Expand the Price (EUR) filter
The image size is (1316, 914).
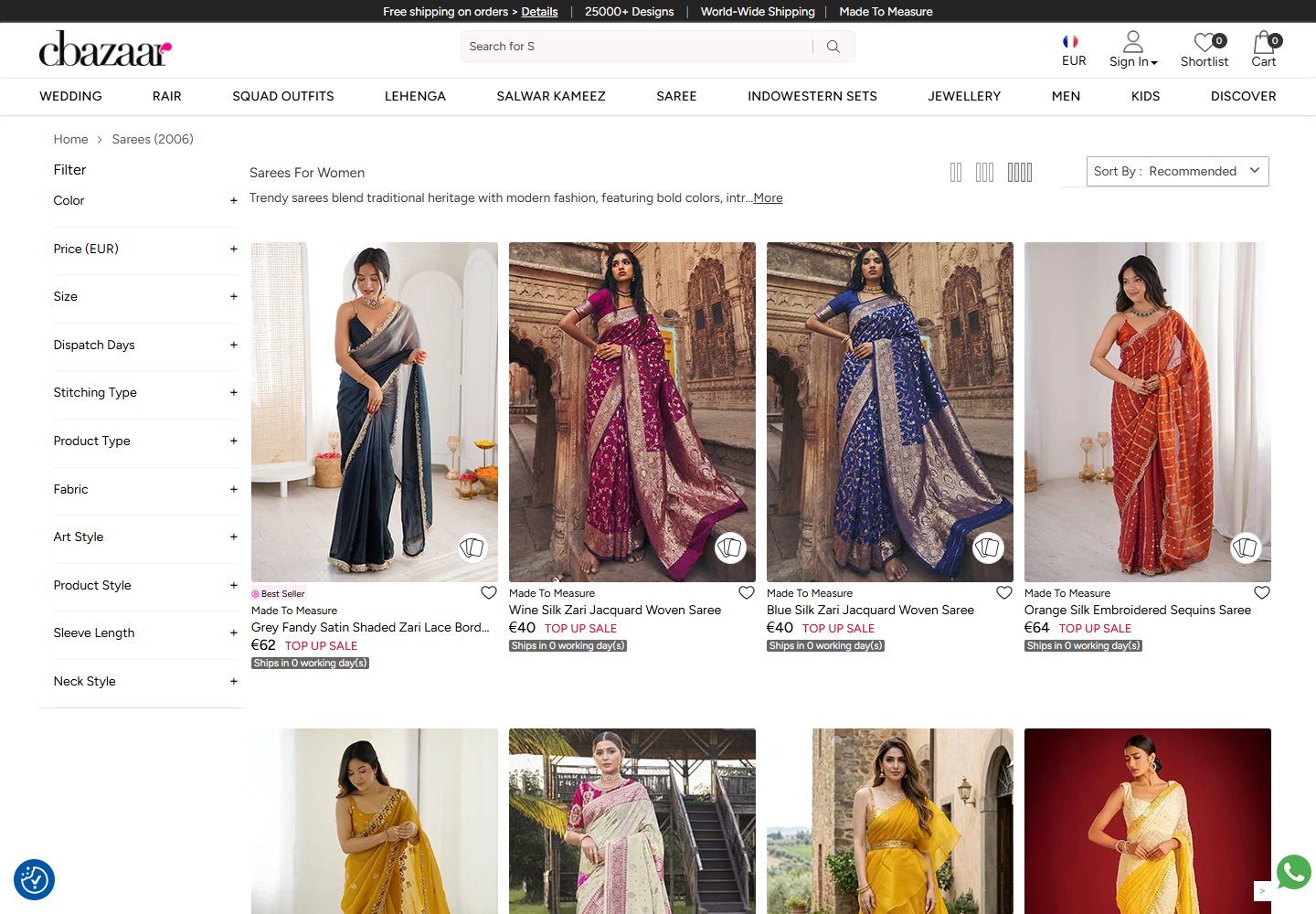234,249
